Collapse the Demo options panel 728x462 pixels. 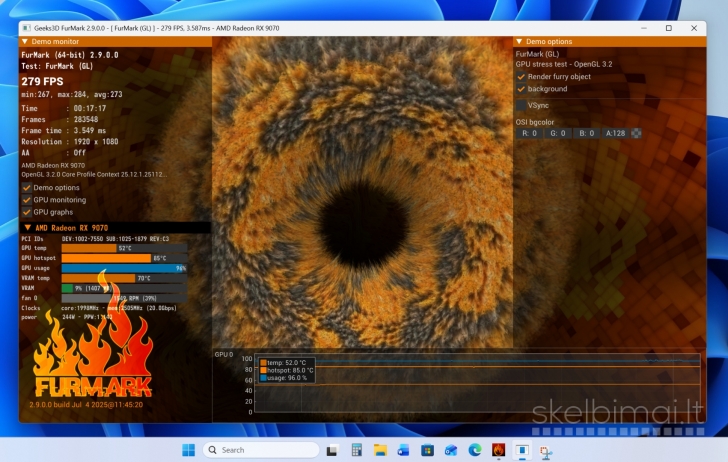coord(519,42)
